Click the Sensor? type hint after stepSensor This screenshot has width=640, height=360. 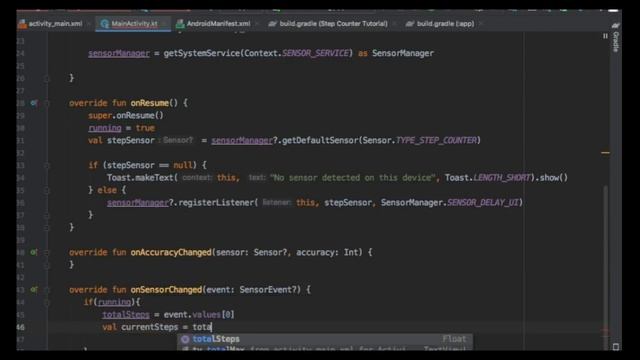point(178,140)
